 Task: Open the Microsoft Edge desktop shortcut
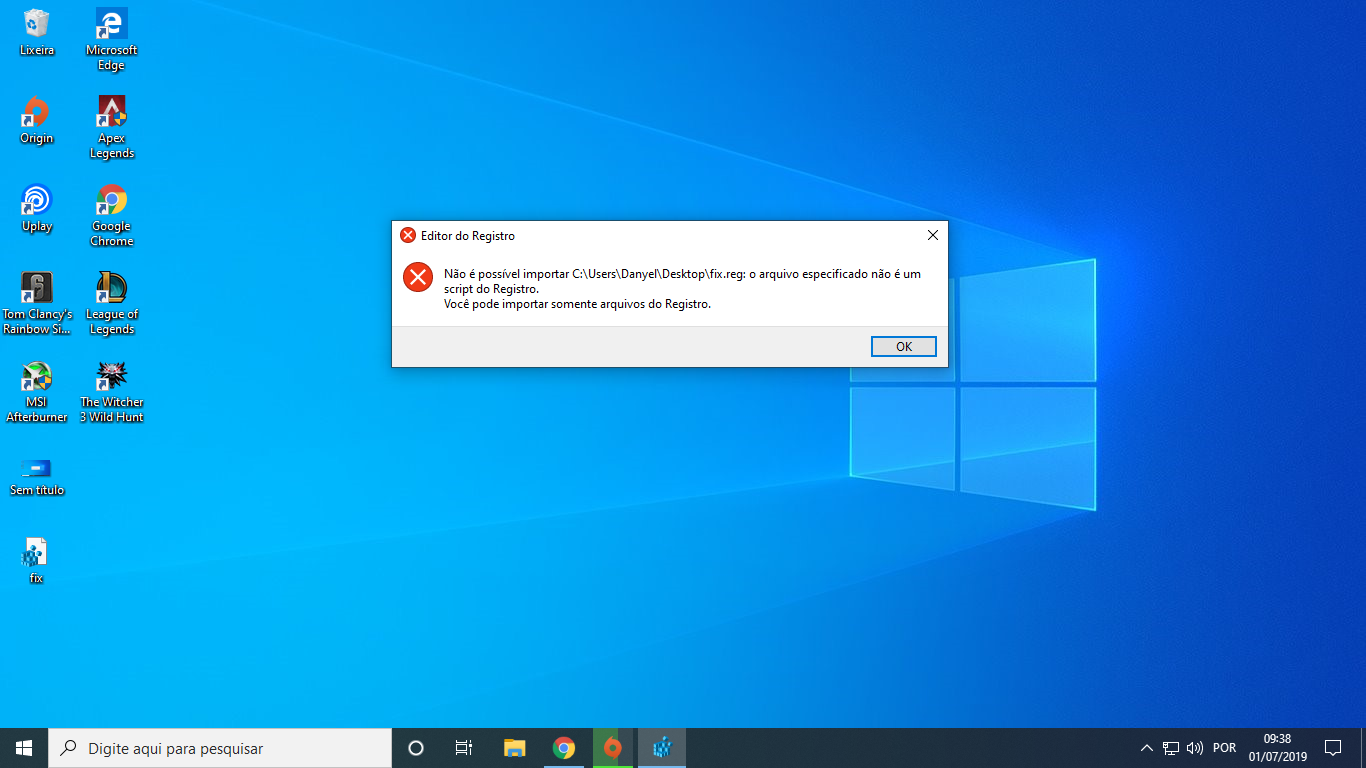[111, 39]
